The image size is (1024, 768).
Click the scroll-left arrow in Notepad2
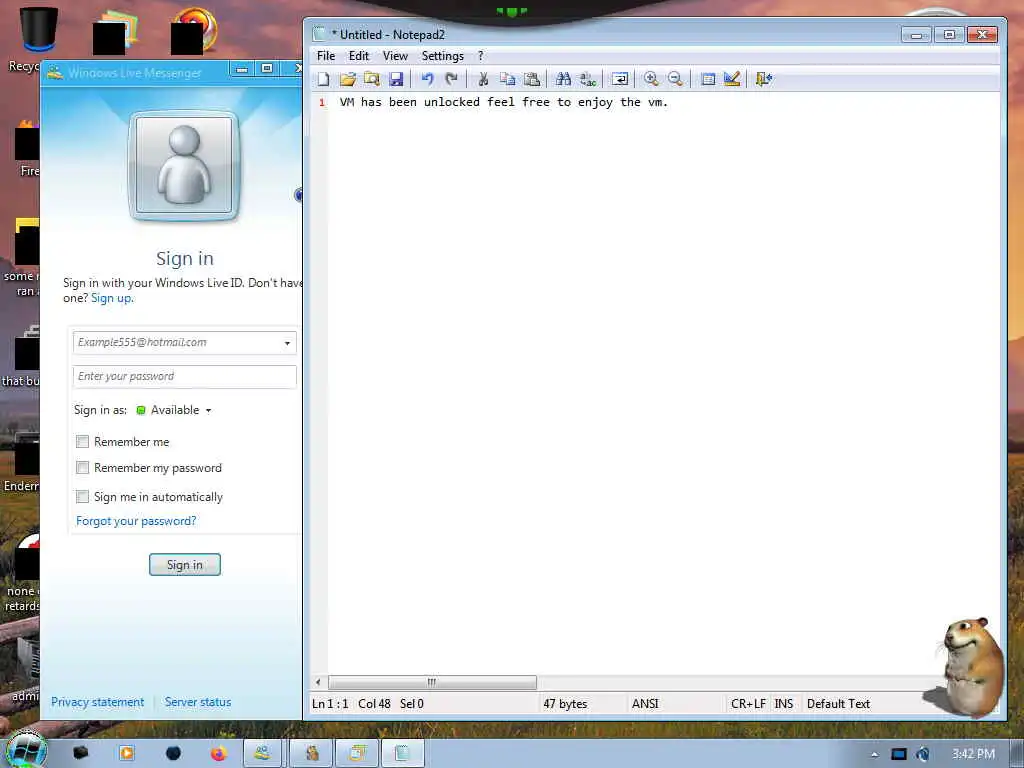tap(318, 682)
